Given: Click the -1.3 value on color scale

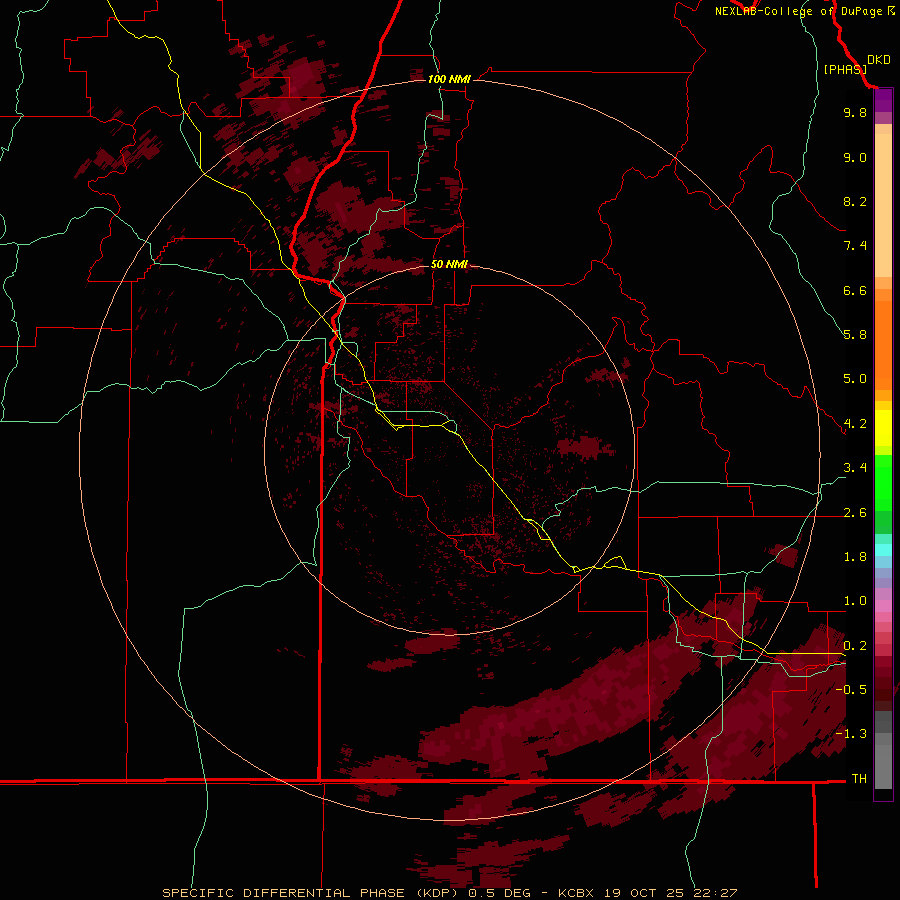Looking at the screenshot, I should (851, 734).
